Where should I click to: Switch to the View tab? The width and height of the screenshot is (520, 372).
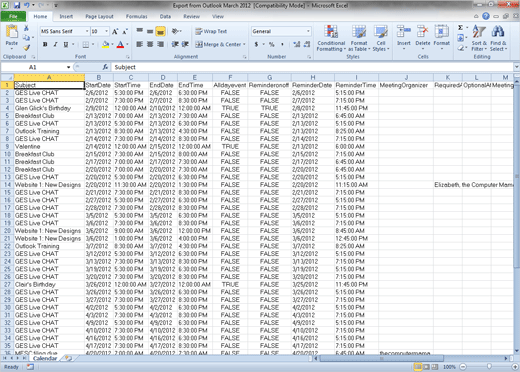[x=218, y=16]
